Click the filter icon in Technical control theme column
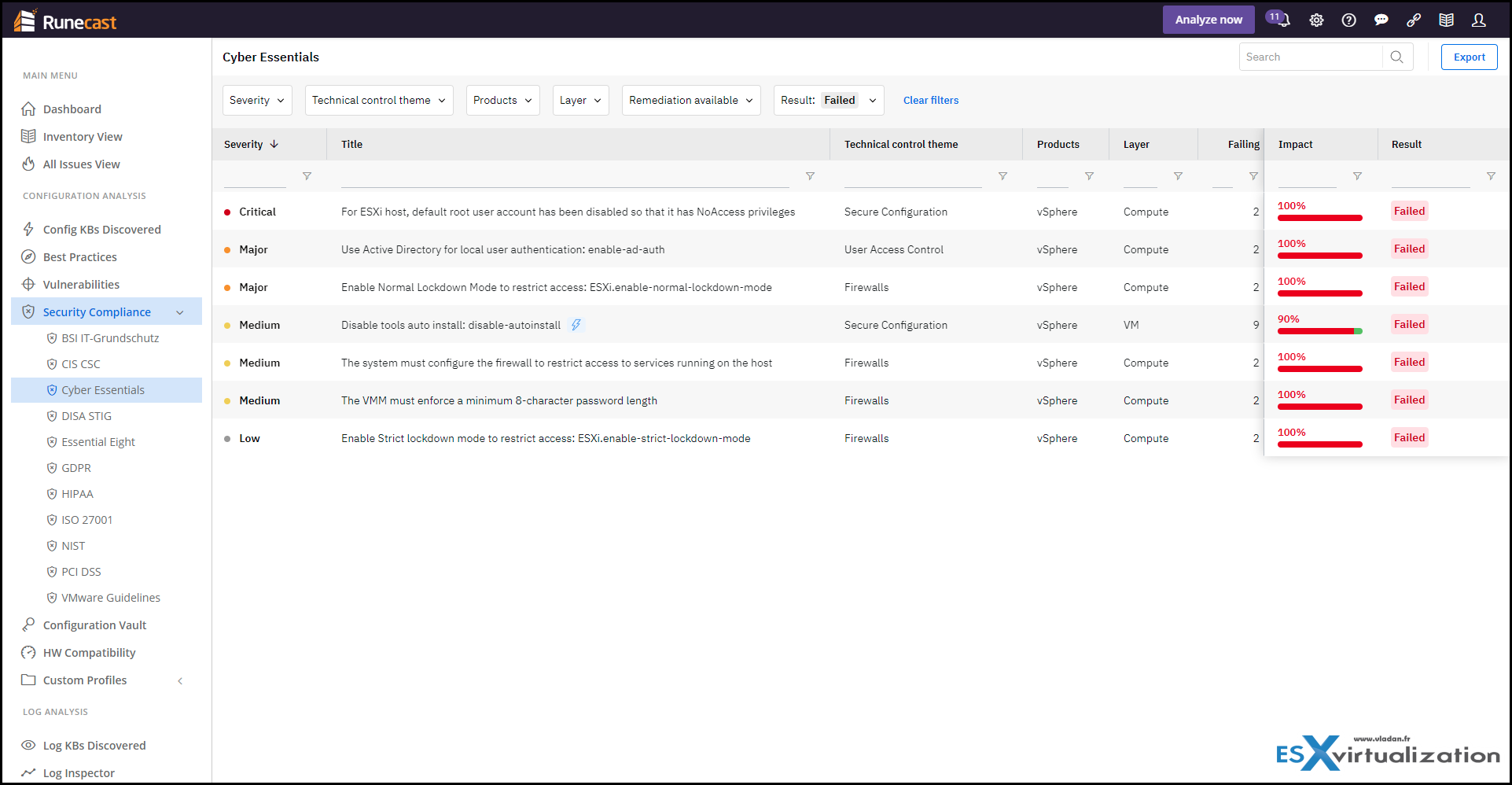Image resolution: width=1512 pixels, height=785 pixels. point(1002,176)
